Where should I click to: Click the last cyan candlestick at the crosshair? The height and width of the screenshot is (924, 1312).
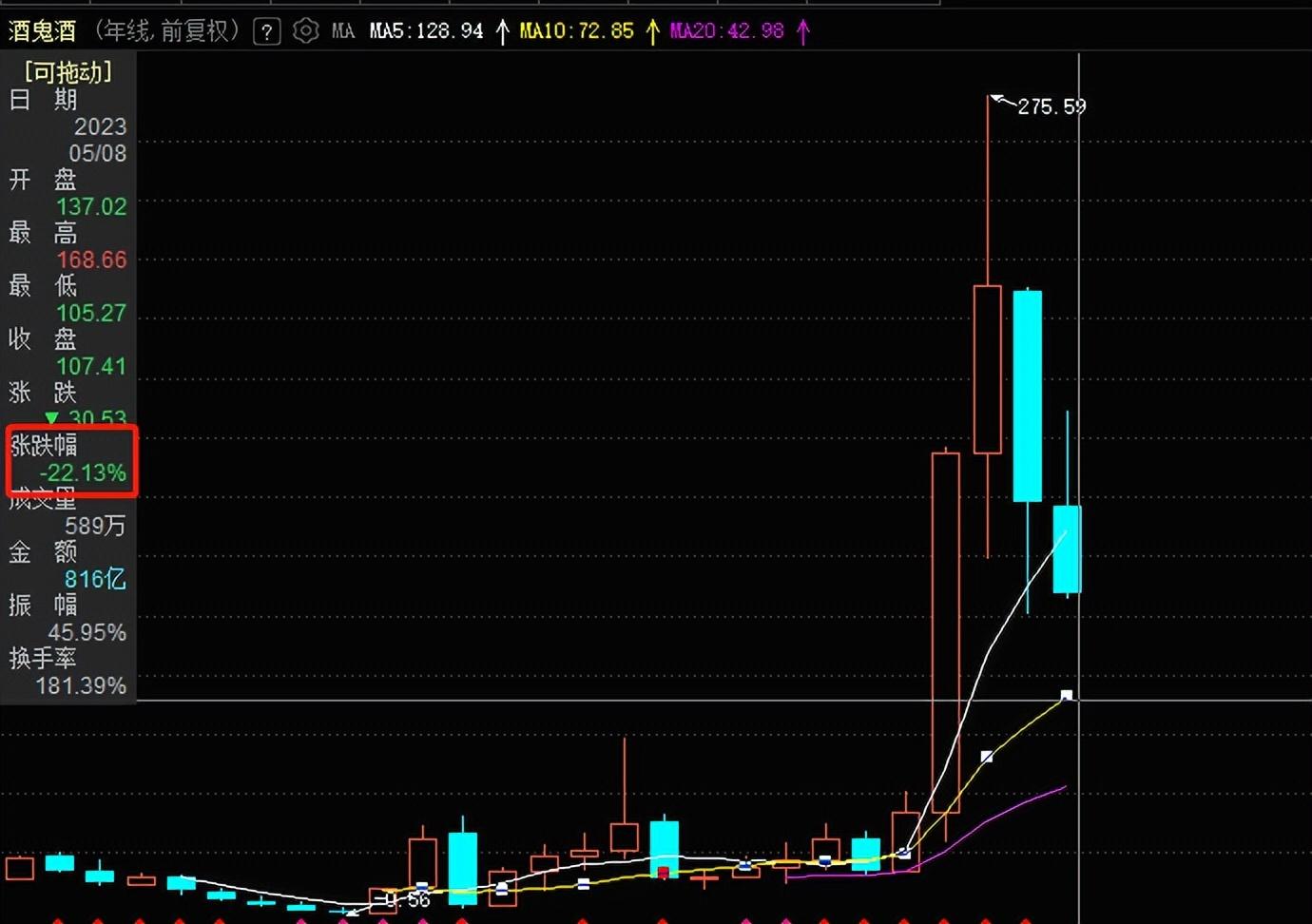click(1067, 549)
